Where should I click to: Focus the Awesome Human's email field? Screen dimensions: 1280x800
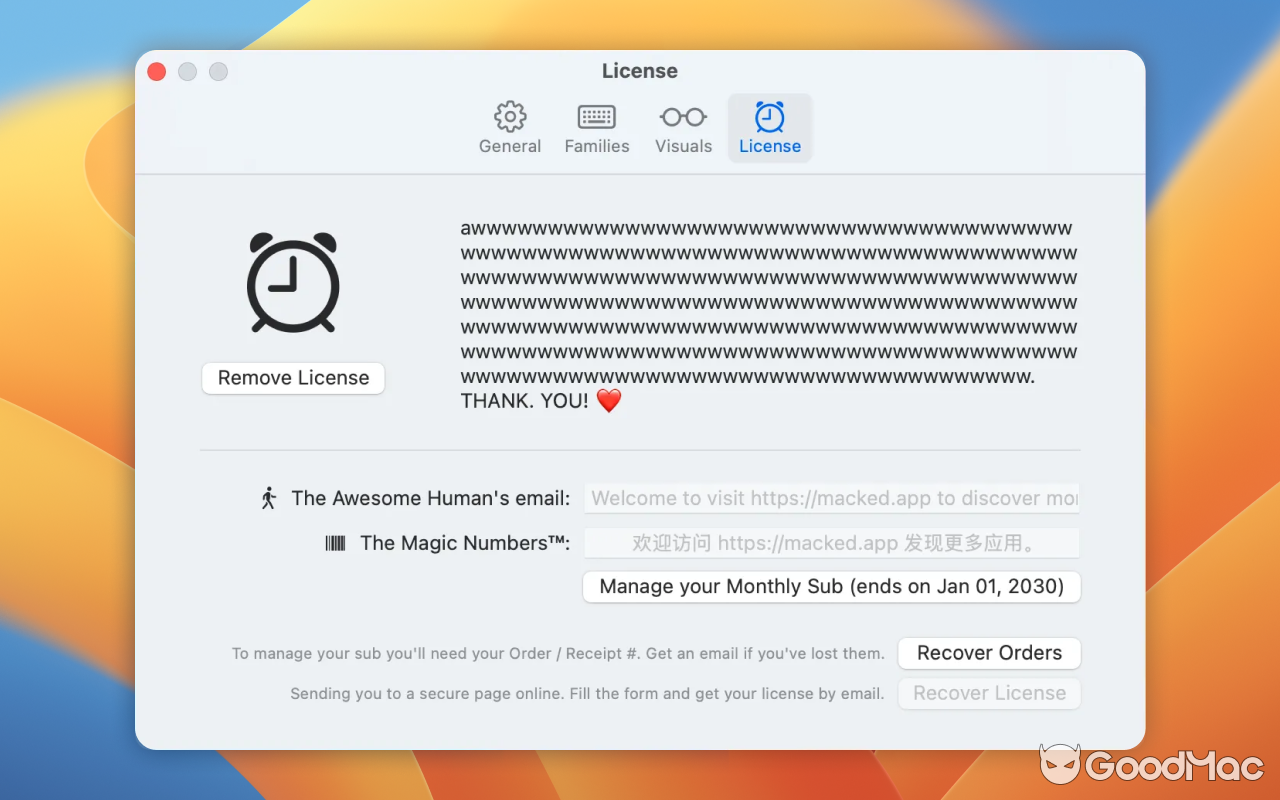[x=831, y=498]
